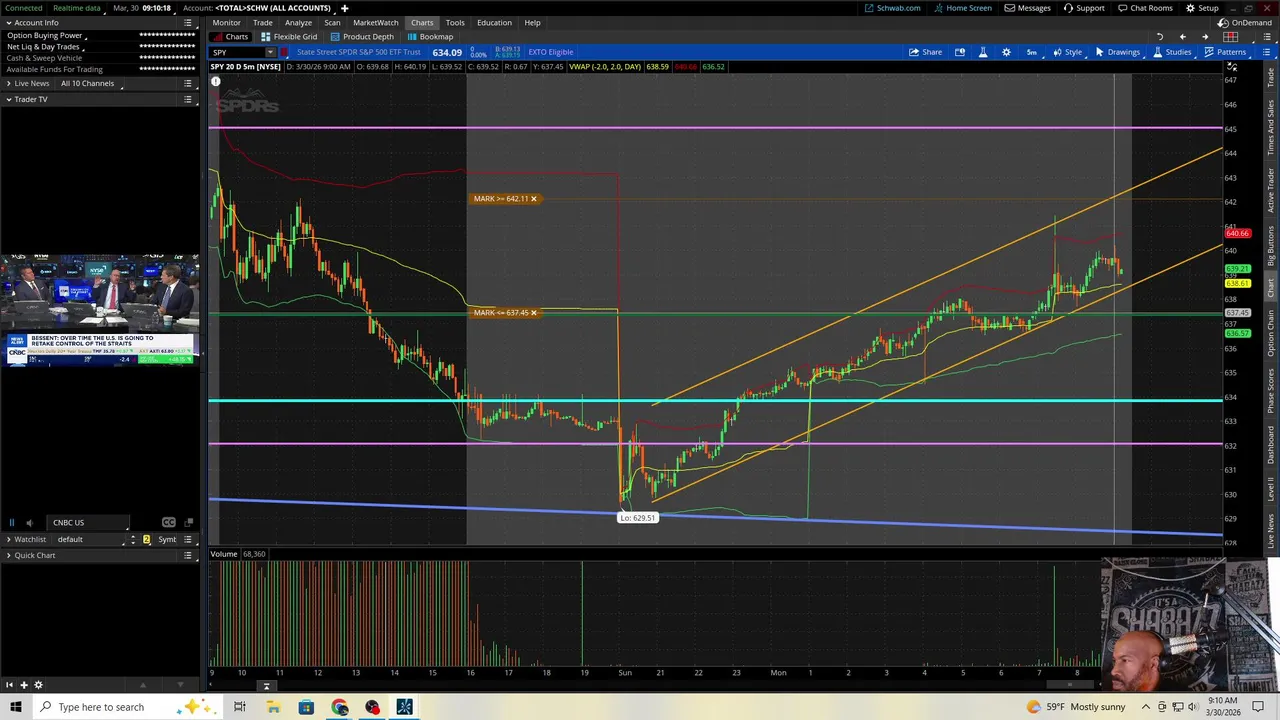Screen dimensions: 1280x720
Task: Click the SPY symbol input field
Action: pyautogui.click(x=237, y=52)
